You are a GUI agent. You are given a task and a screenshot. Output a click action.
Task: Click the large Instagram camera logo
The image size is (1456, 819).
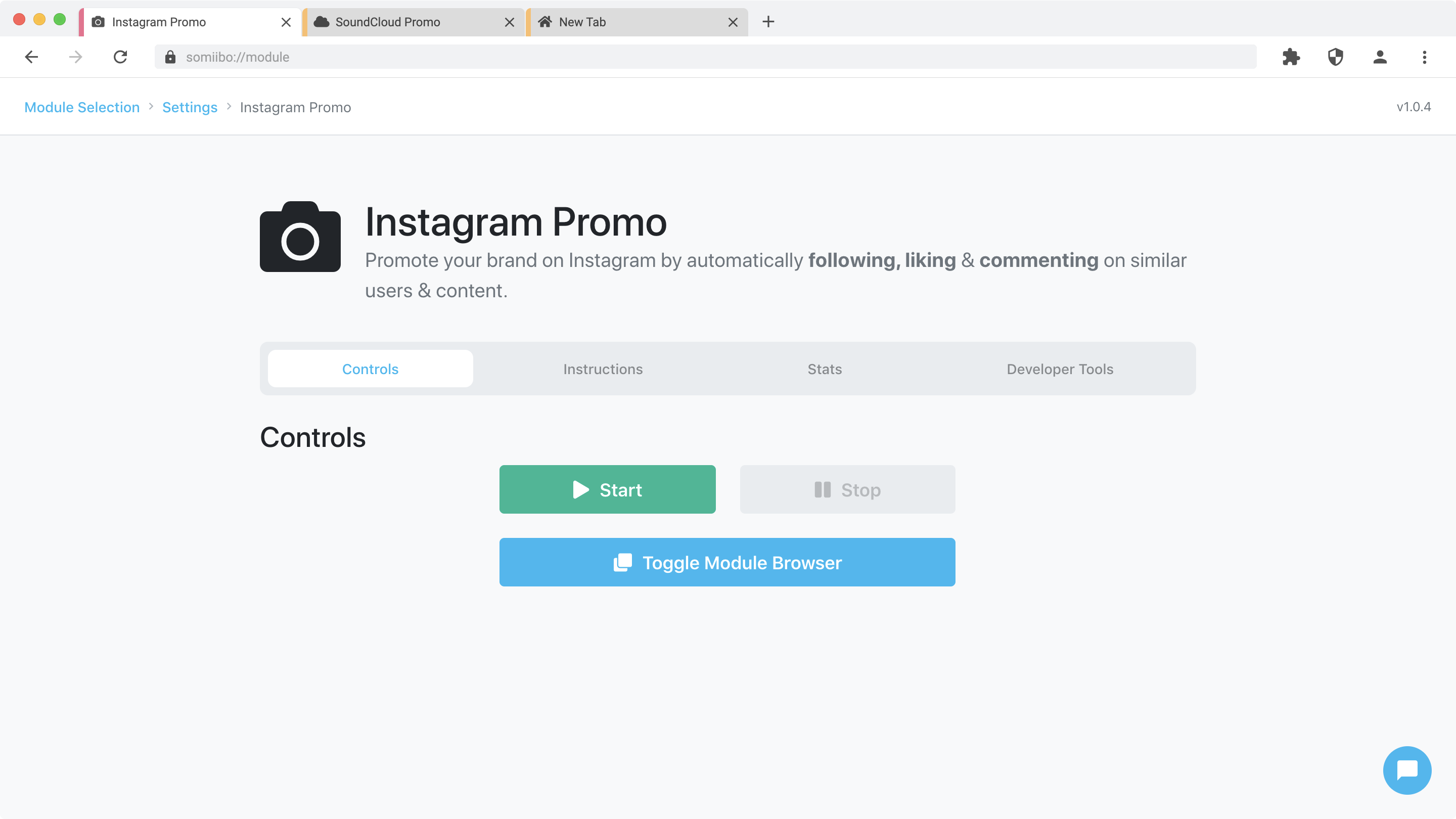300,237
